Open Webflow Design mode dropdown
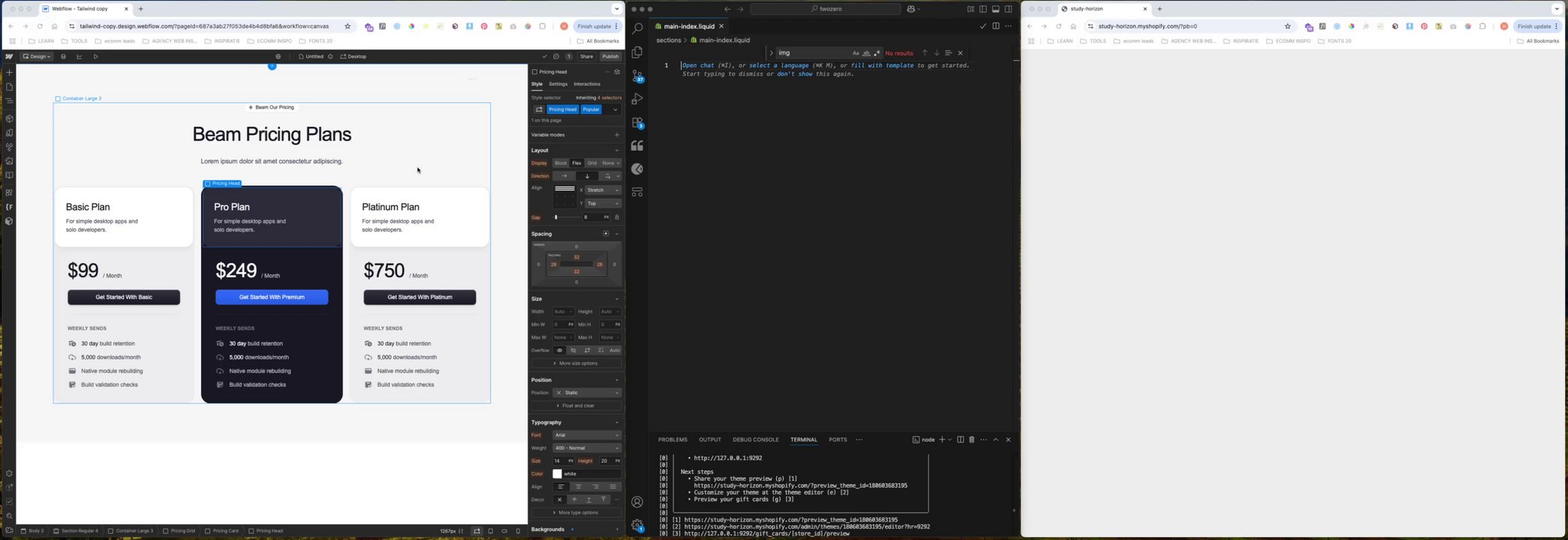This screenshot has height=540, width=1568. click(36, 56)
